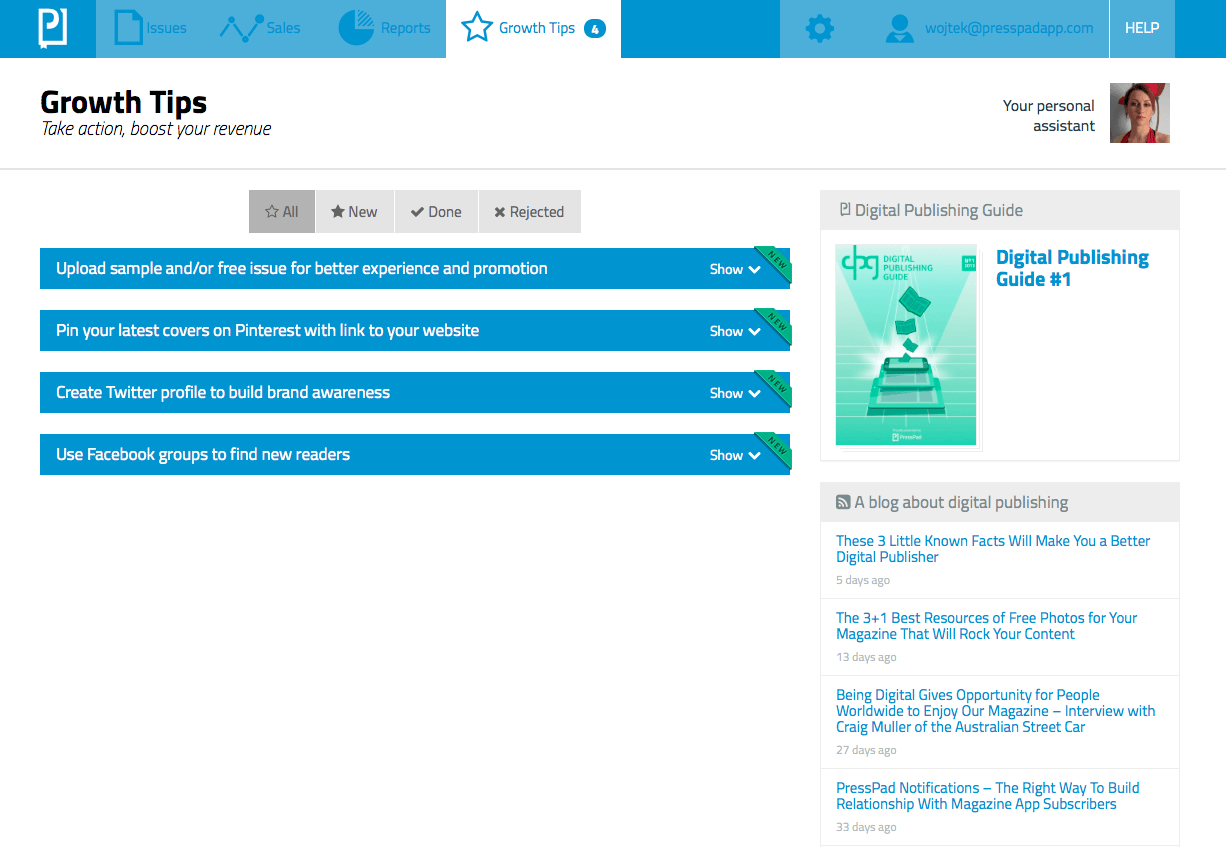
Task: Show only Done tips
Action: tap(436, 212)
